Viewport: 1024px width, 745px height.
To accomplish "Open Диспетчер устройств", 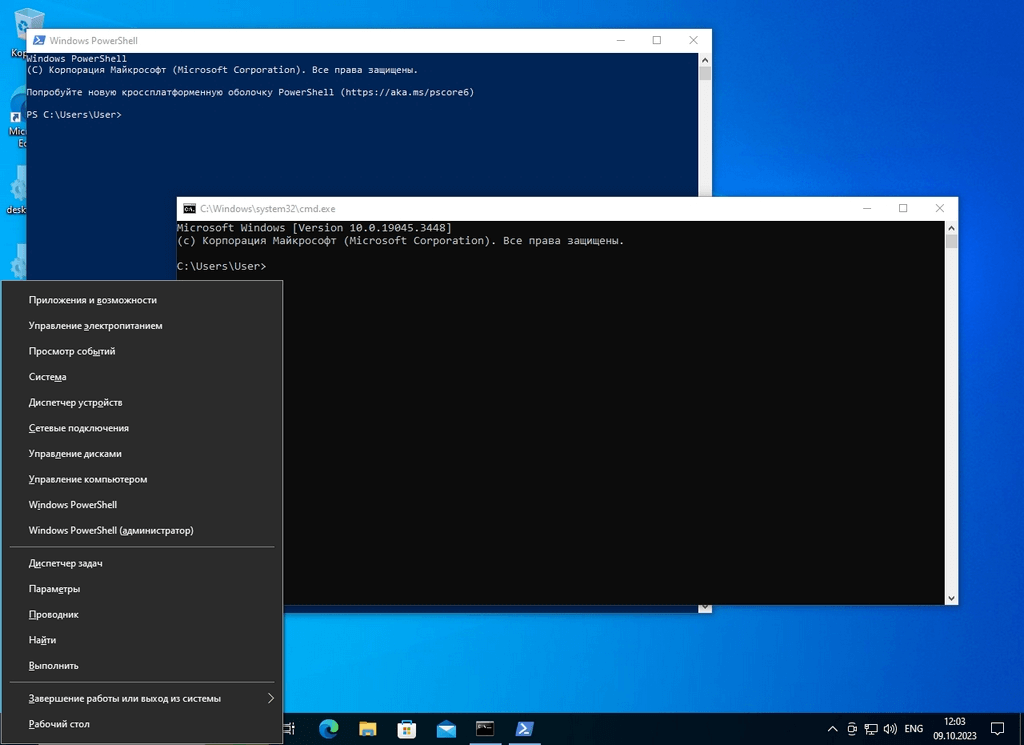I will tap(142, 402).
